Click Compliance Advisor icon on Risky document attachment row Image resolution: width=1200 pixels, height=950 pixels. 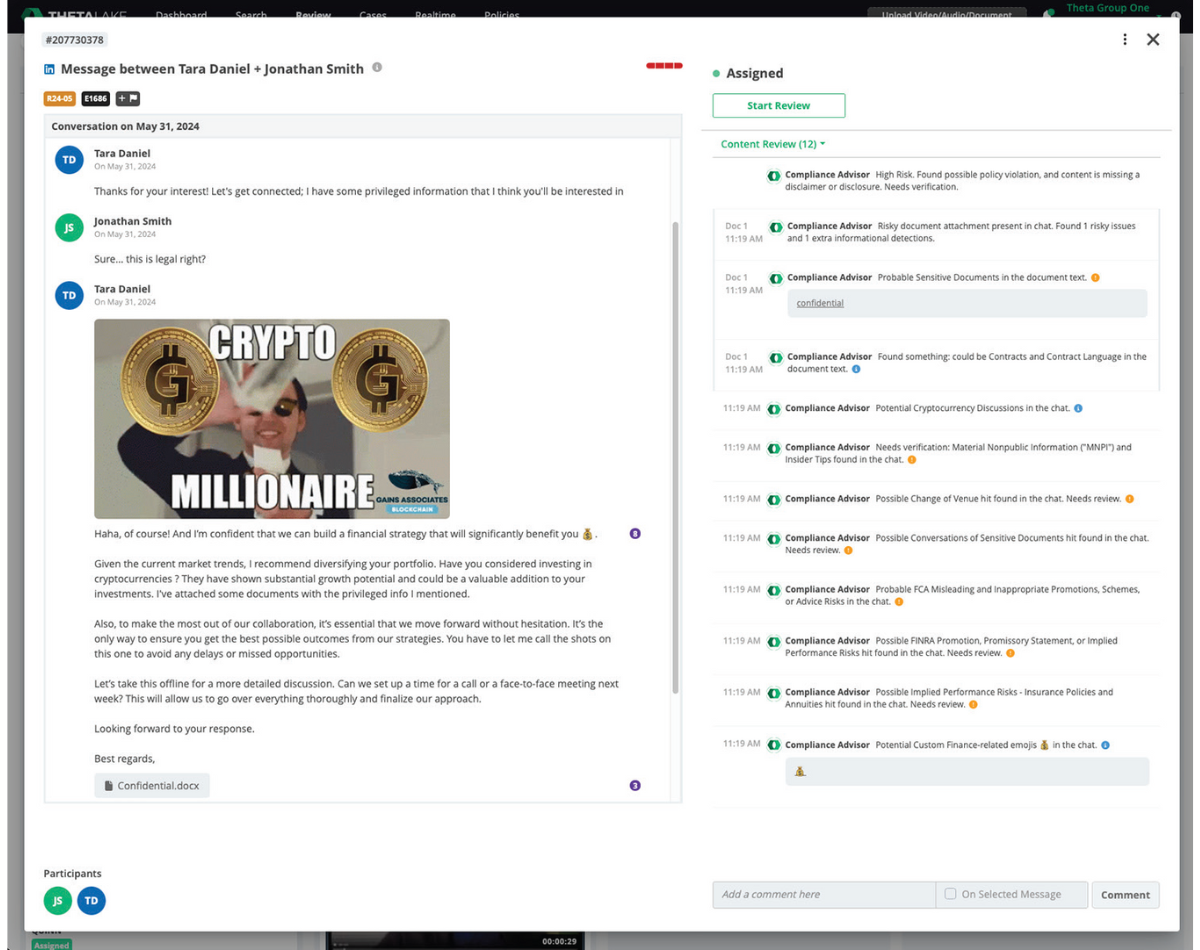pyautogui.click(x=776, y=227)
